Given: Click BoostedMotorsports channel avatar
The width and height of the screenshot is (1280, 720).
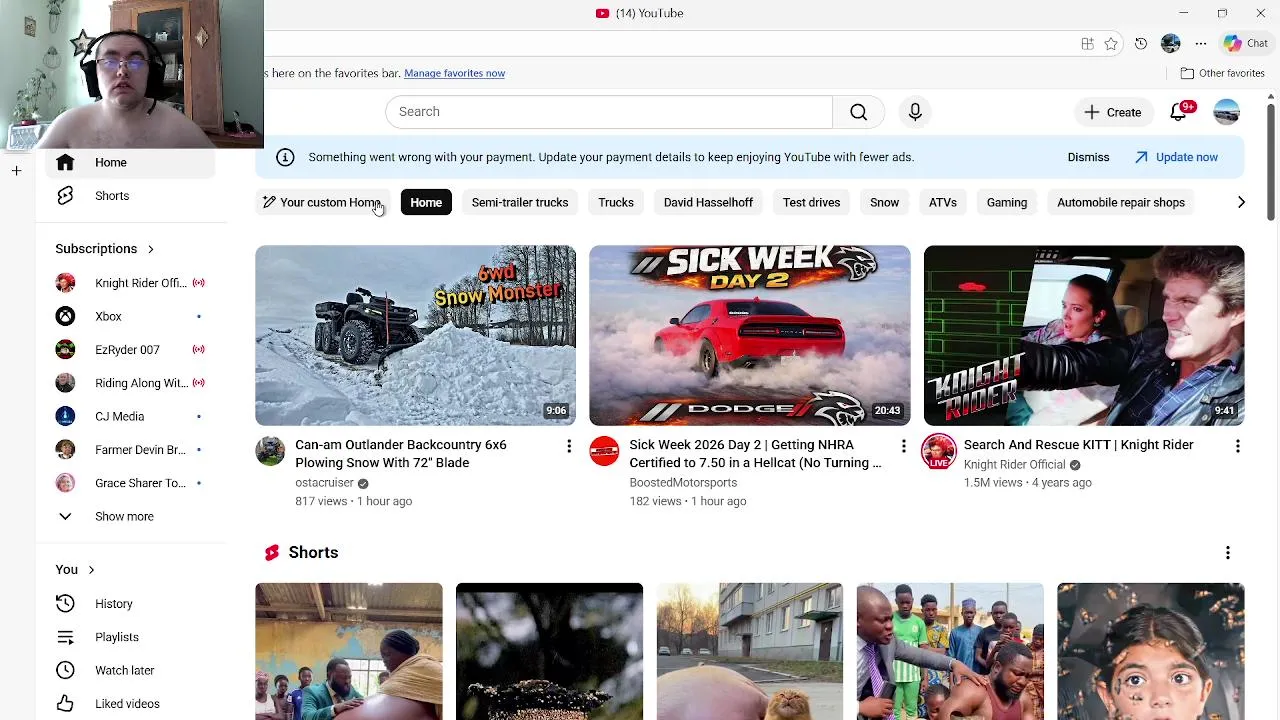Looking at the screenshot, I should click(604, 451).
